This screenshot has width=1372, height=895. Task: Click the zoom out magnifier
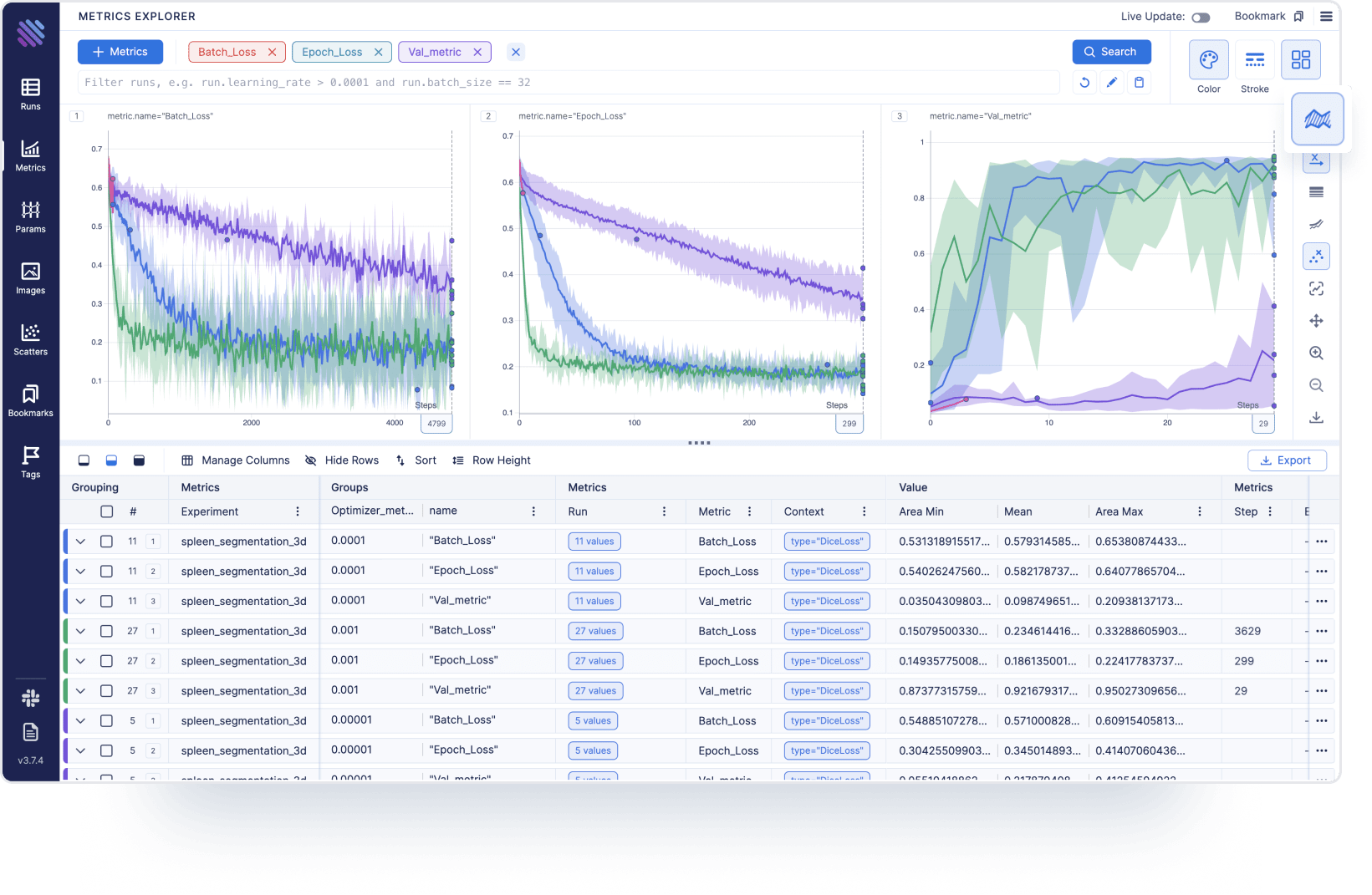1316,385
